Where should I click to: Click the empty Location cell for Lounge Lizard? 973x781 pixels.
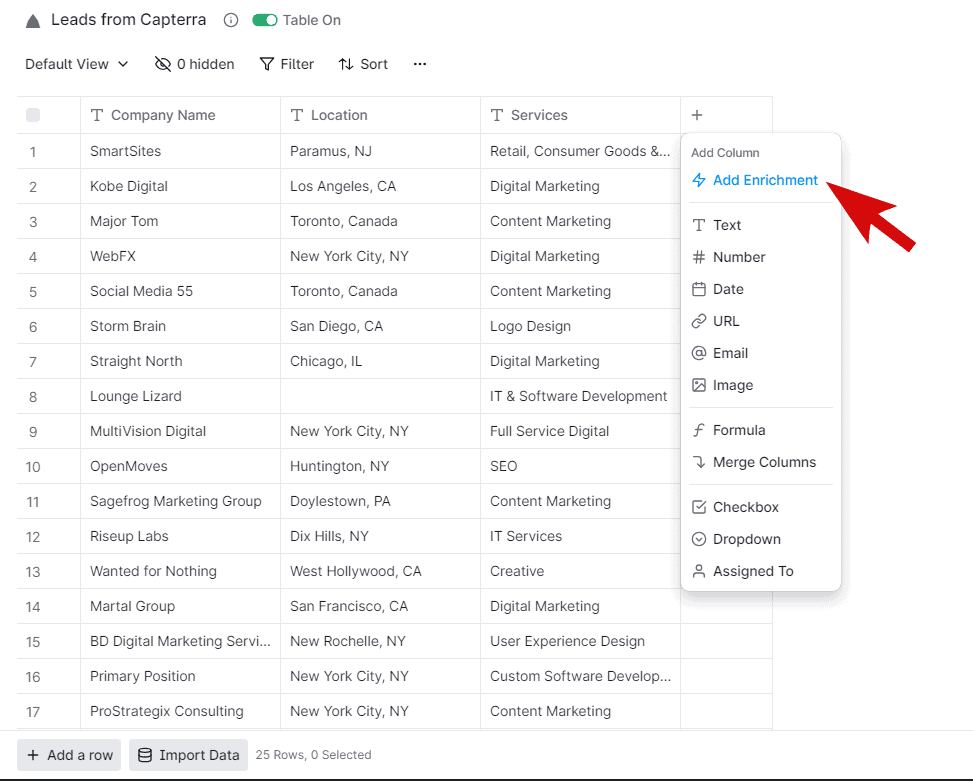(x=380, y=396)
